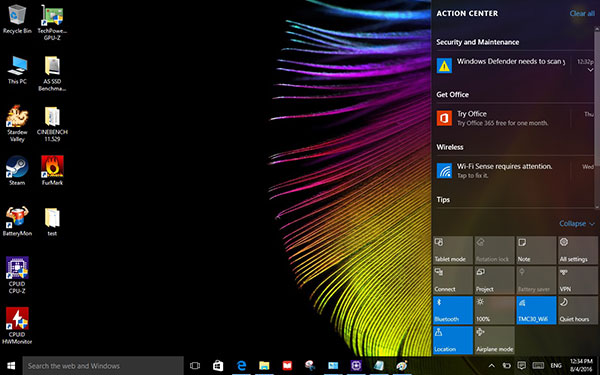The image size is (600, 375).
Task: Open the purple square taskbar app
Action: tap(356, 366)
